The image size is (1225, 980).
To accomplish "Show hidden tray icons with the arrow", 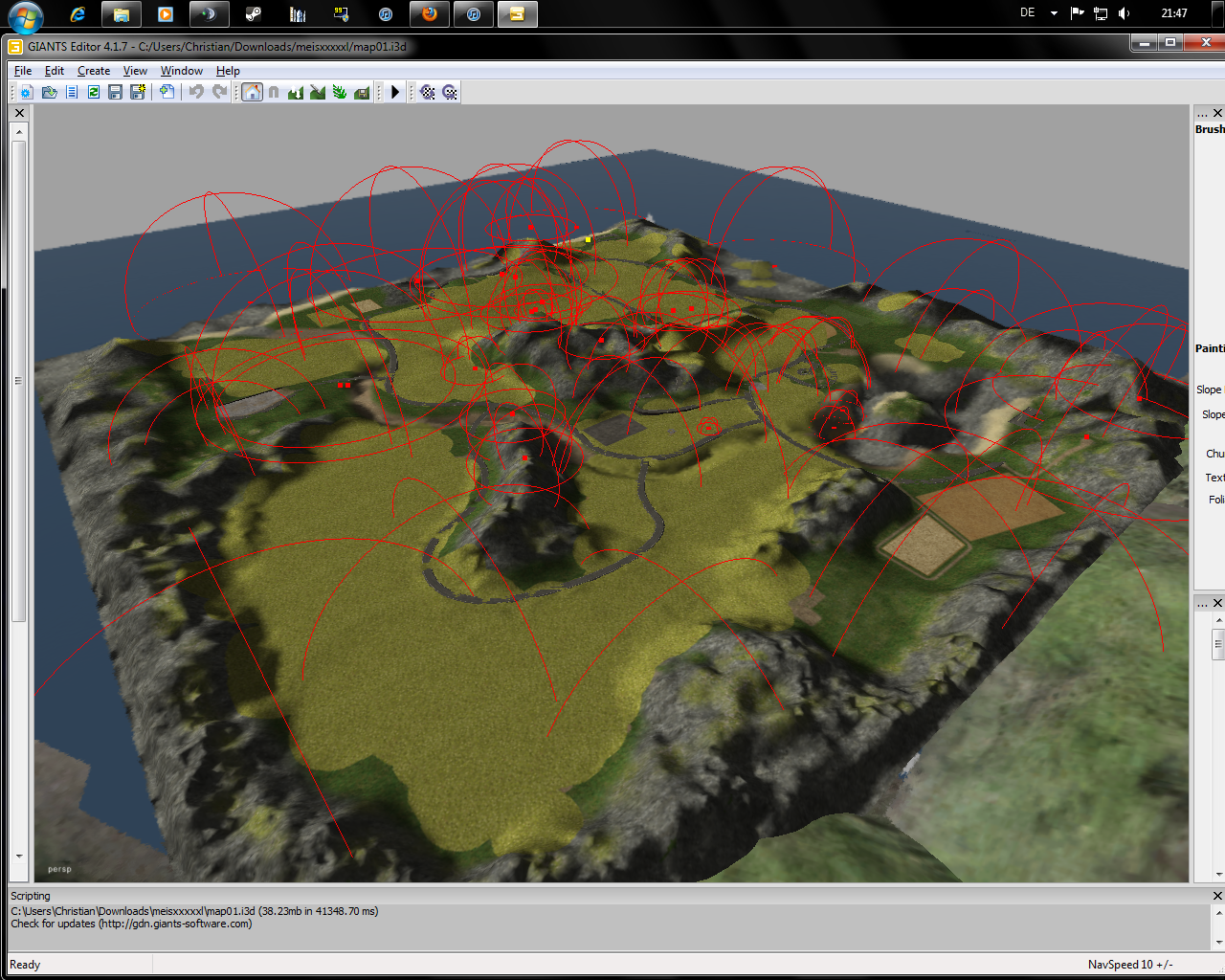I will [1054, 13].
